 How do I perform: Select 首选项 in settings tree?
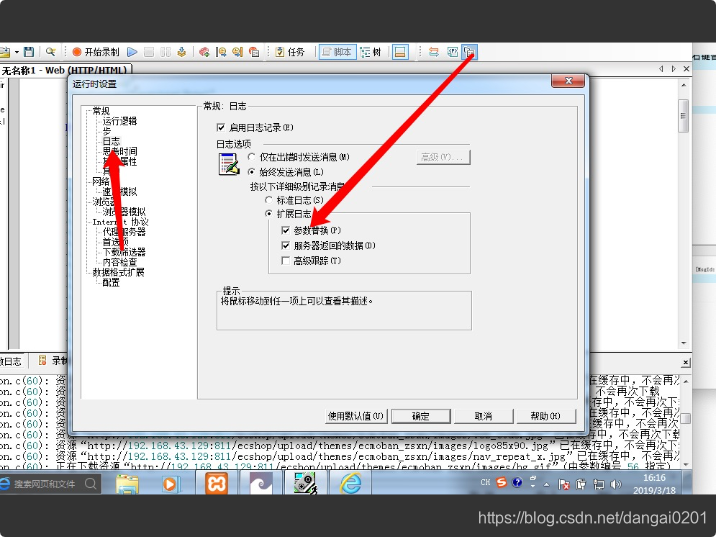point(116,242)
